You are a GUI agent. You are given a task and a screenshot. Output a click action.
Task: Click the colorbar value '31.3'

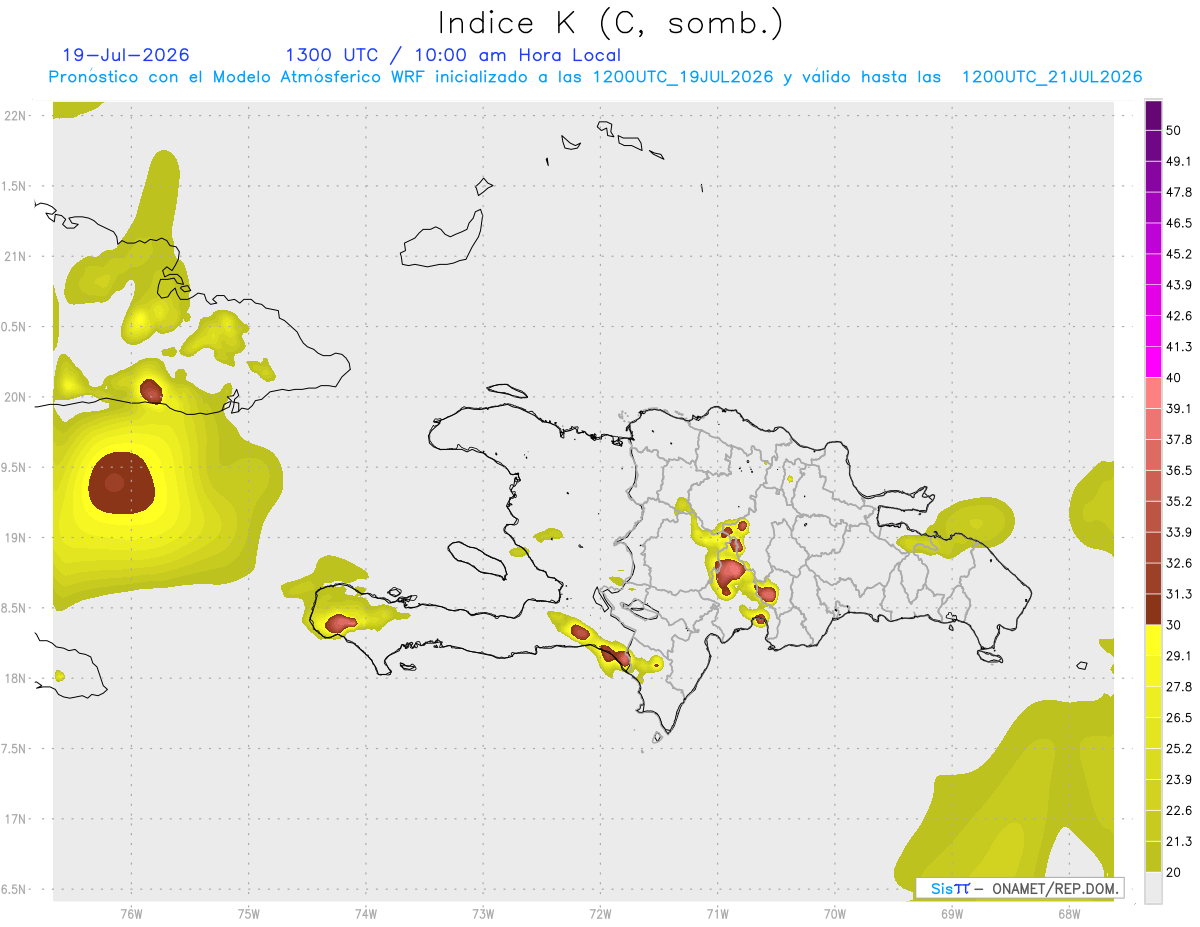pos(1178,594)
